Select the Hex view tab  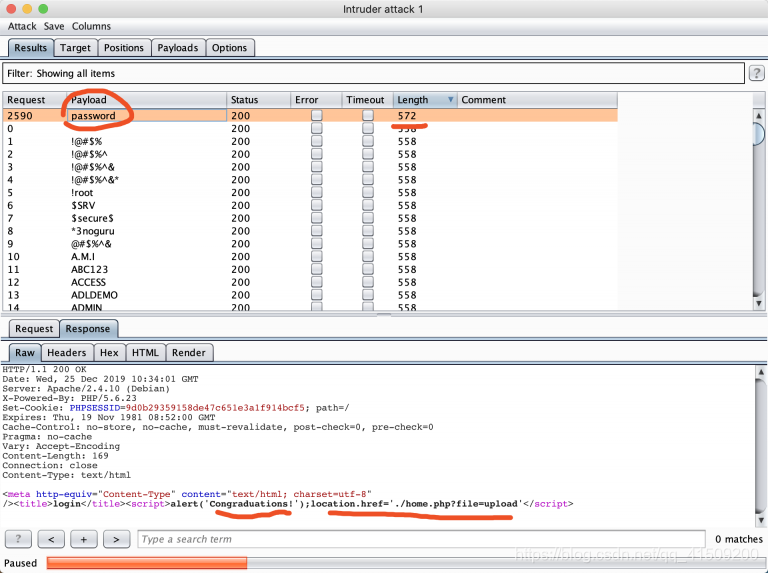[x=109, y=353]
